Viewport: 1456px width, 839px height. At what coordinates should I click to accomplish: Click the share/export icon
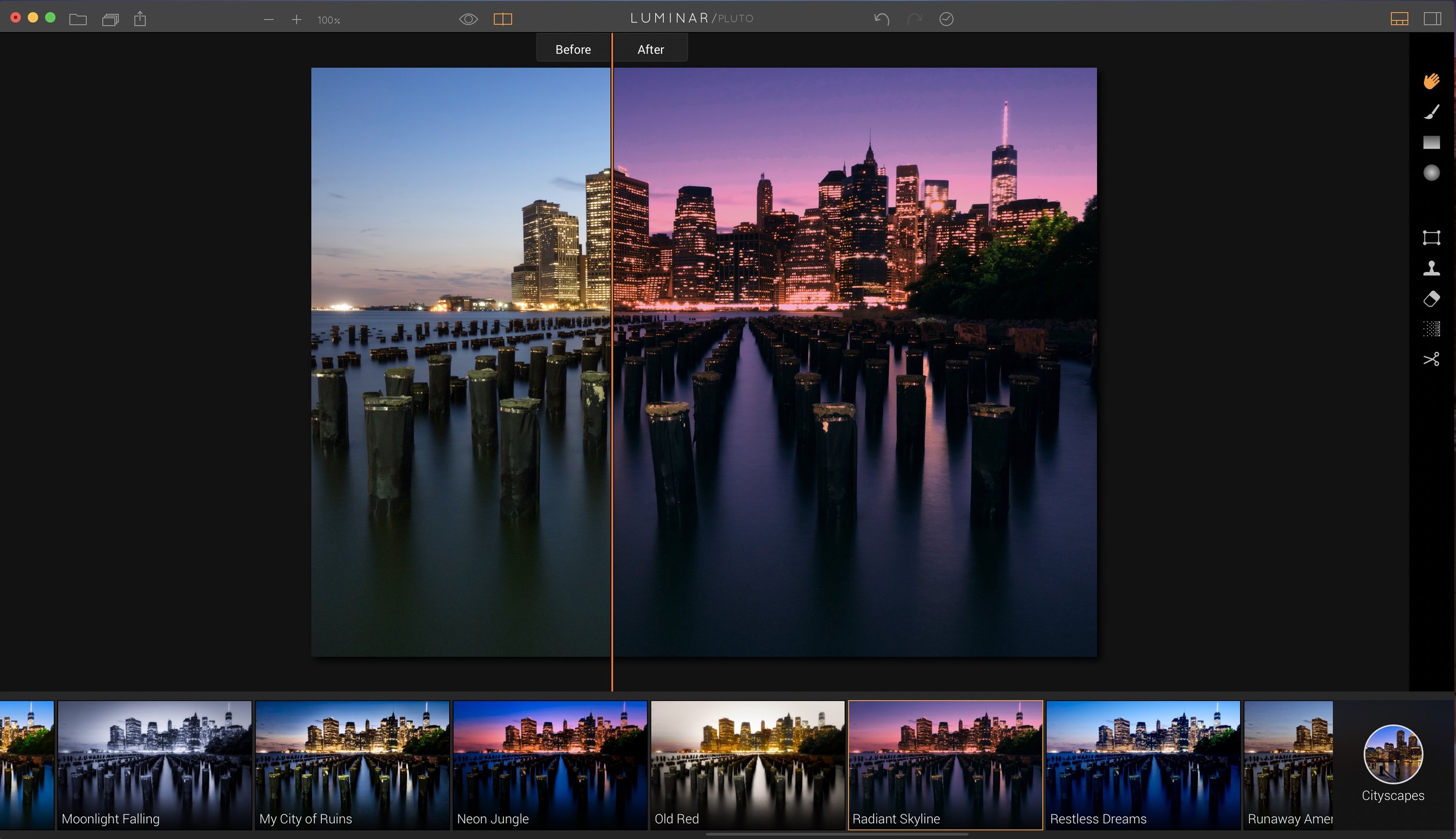click(x=140, y=19)
